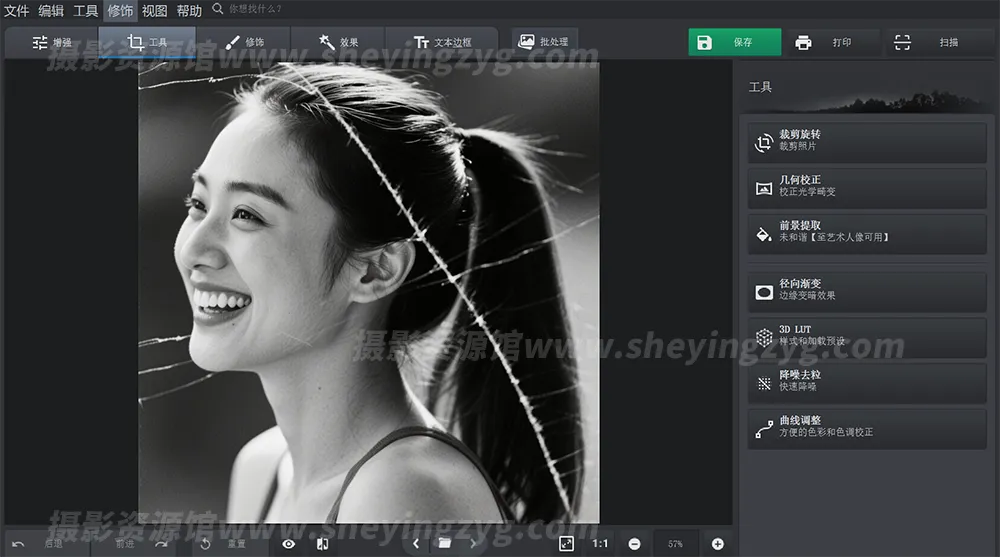Click the green Save (保存) button

(733, 43)
